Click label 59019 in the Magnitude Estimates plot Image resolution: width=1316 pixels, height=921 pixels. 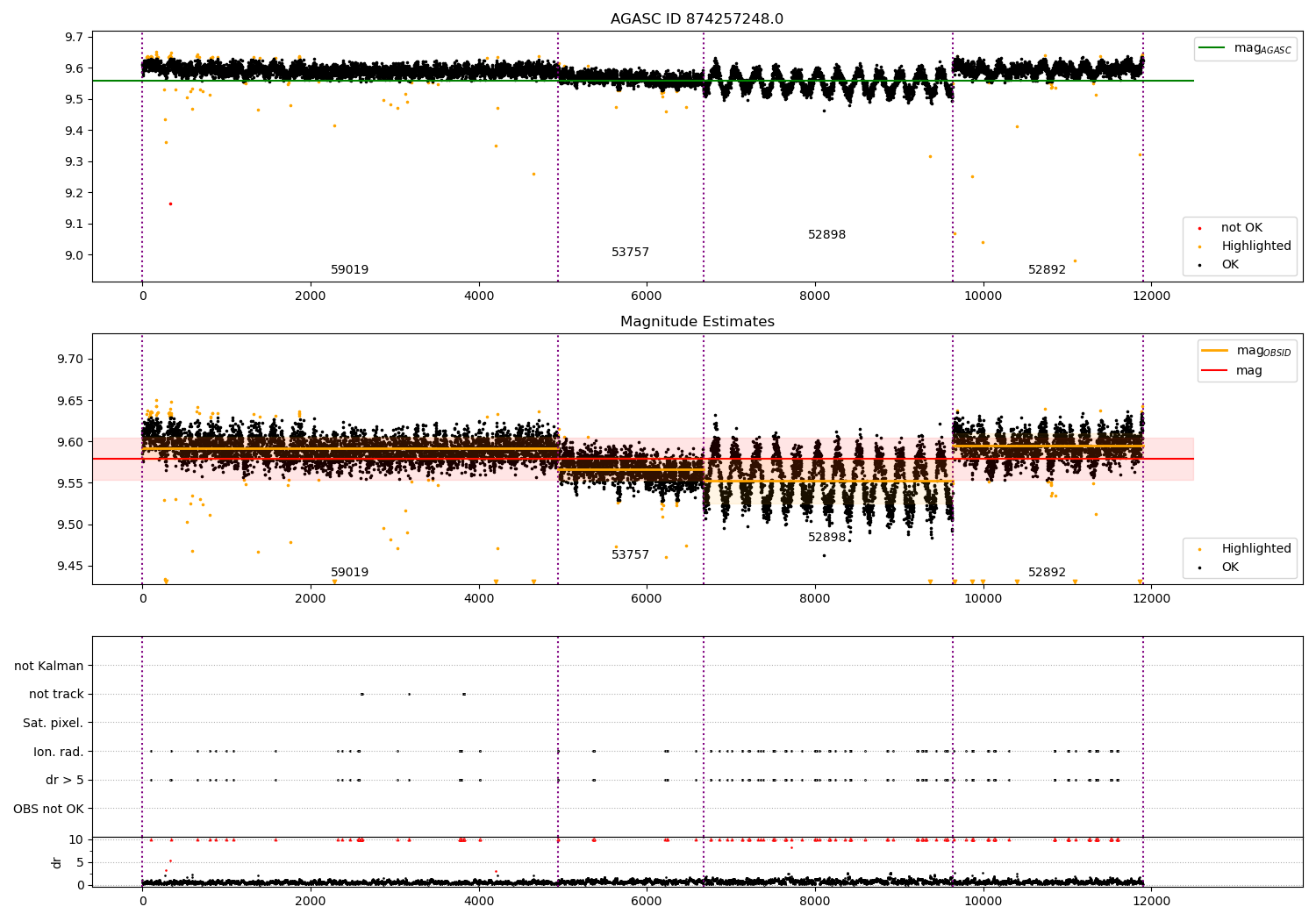click(349, 573)
